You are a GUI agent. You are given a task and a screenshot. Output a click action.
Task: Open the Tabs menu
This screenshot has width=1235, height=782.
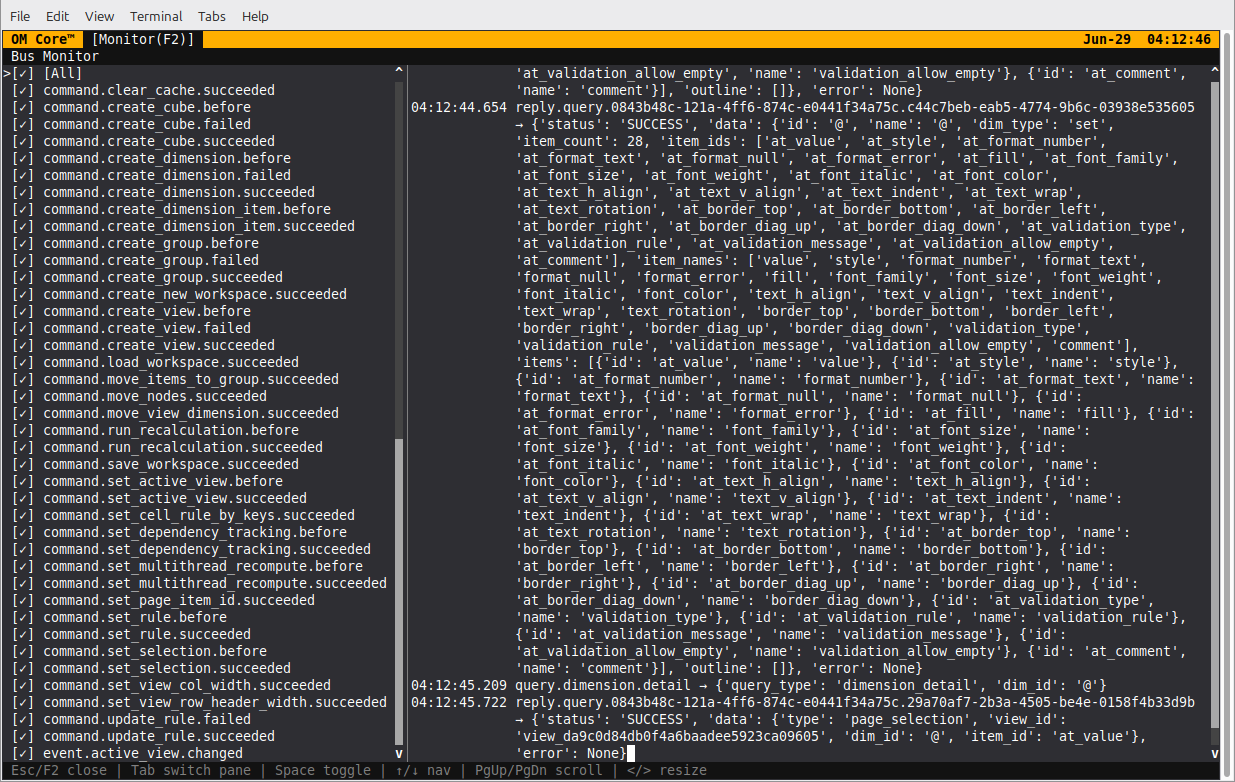212,16
